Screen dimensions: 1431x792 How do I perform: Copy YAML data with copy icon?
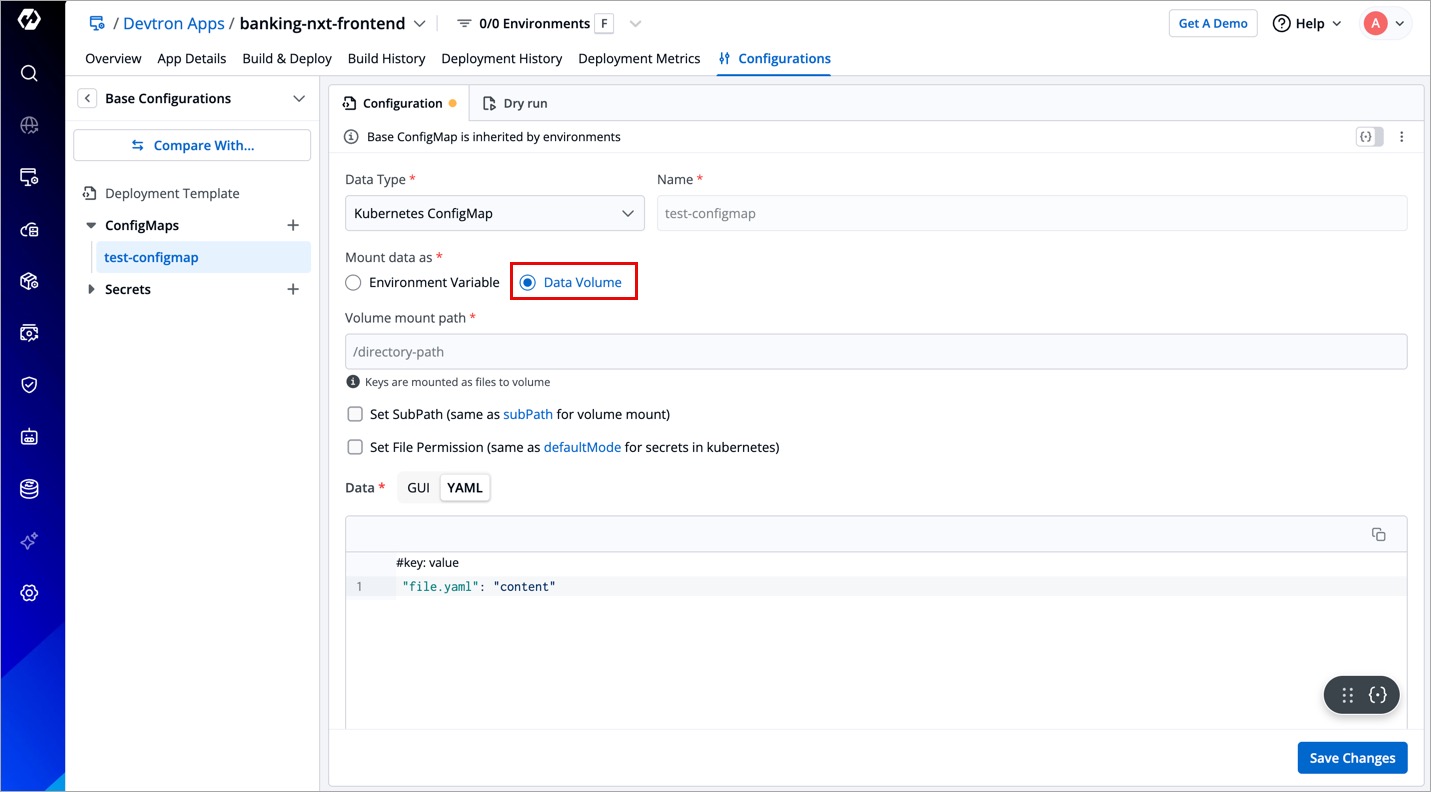click(1378, 535)
